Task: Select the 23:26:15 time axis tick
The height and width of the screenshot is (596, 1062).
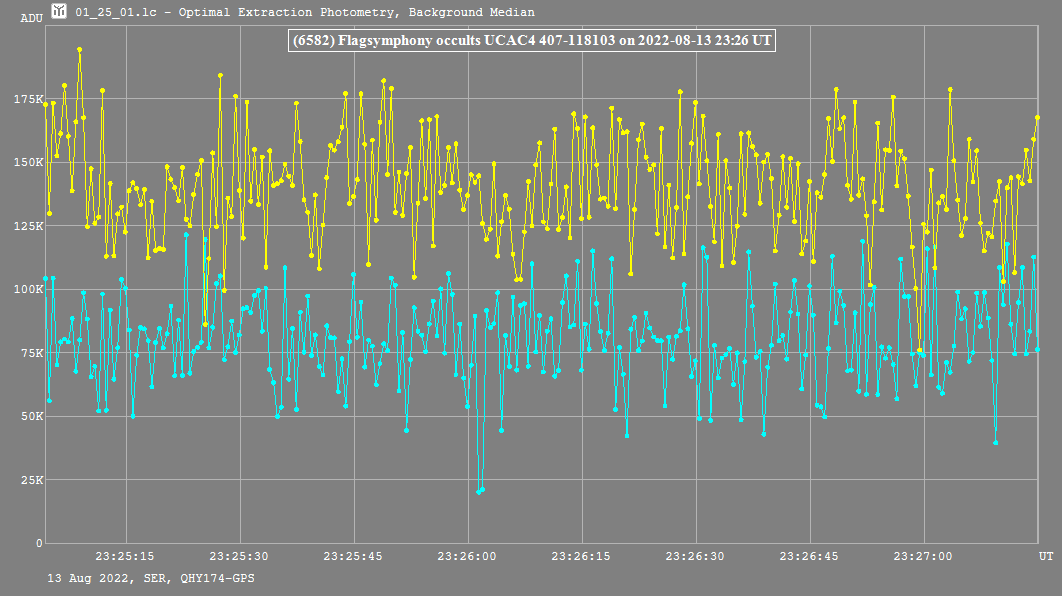Action: point(581,555)
